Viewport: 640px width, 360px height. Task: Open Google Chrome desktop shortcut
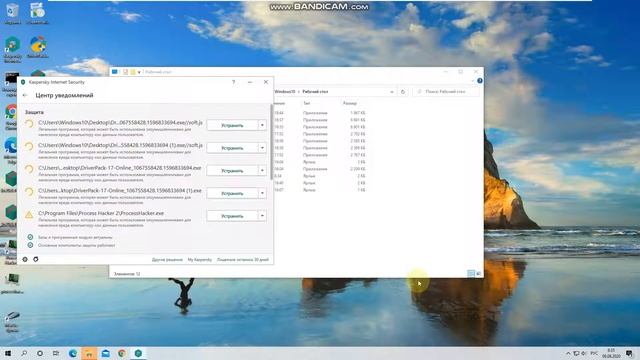11,116
